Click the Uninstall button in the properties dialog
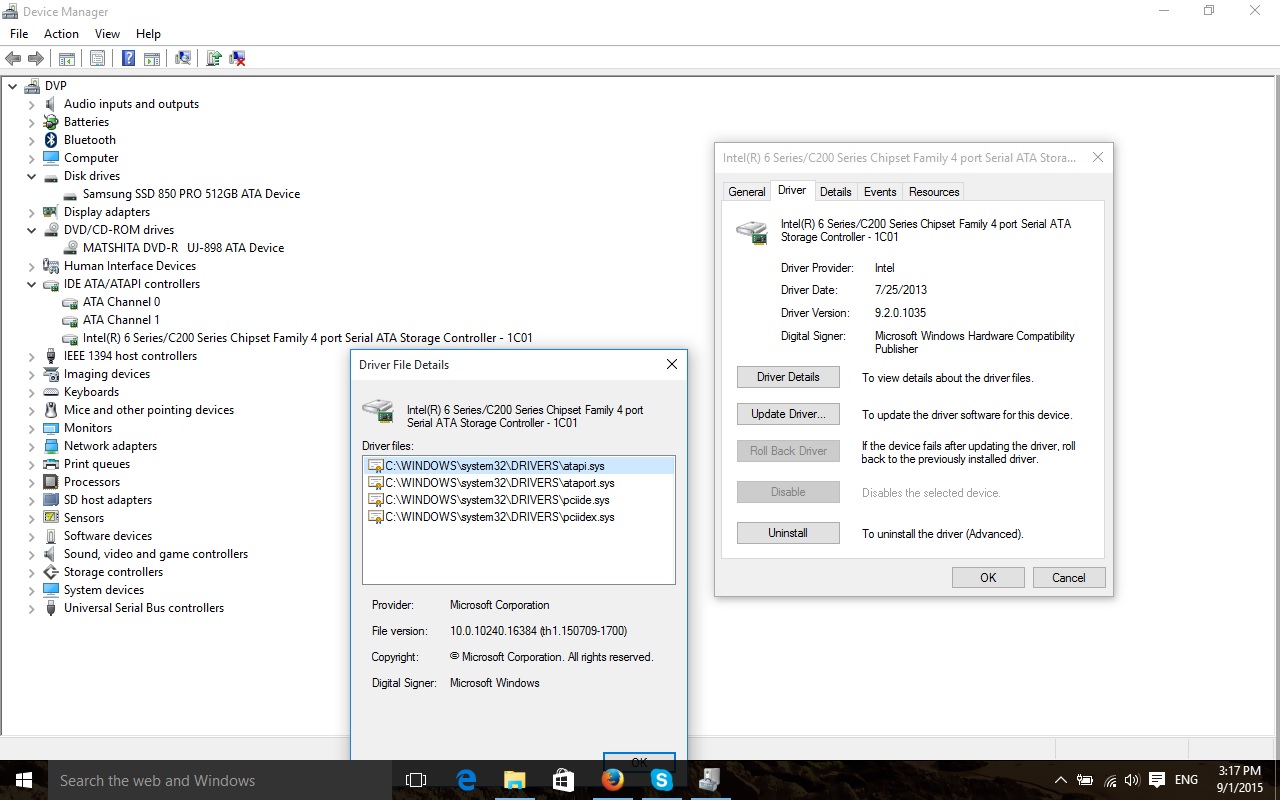The height and width of the screenshot is (800, 1280). coord(788,533)
